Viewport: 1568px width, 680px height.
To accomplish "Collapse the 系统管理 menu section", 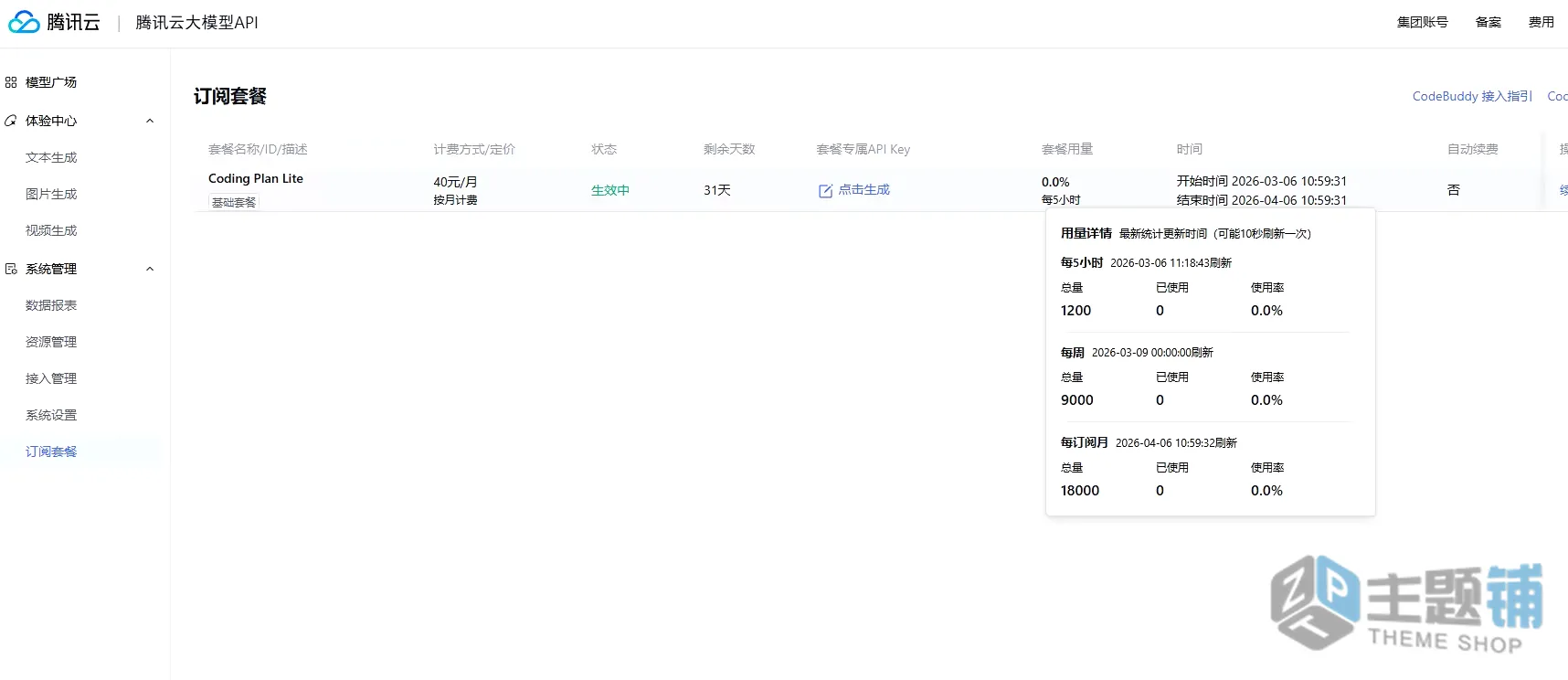I will [x=150, y=269].
